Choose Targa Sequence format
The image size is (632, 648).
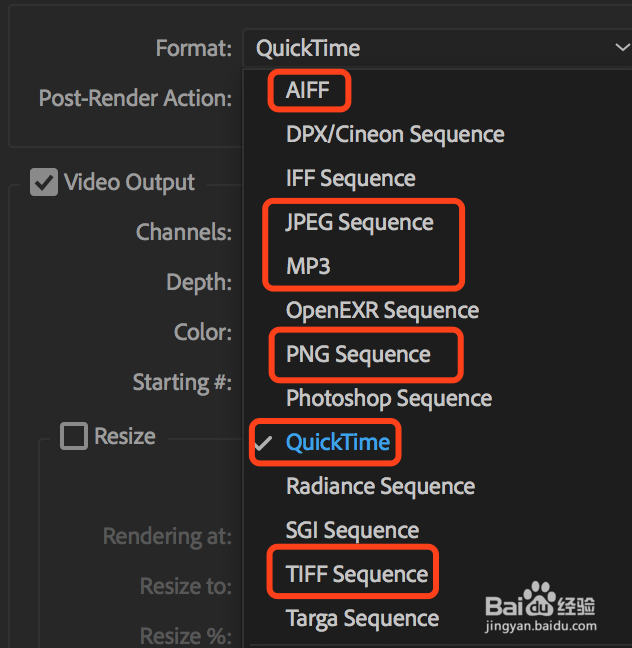tap(362, 618)
